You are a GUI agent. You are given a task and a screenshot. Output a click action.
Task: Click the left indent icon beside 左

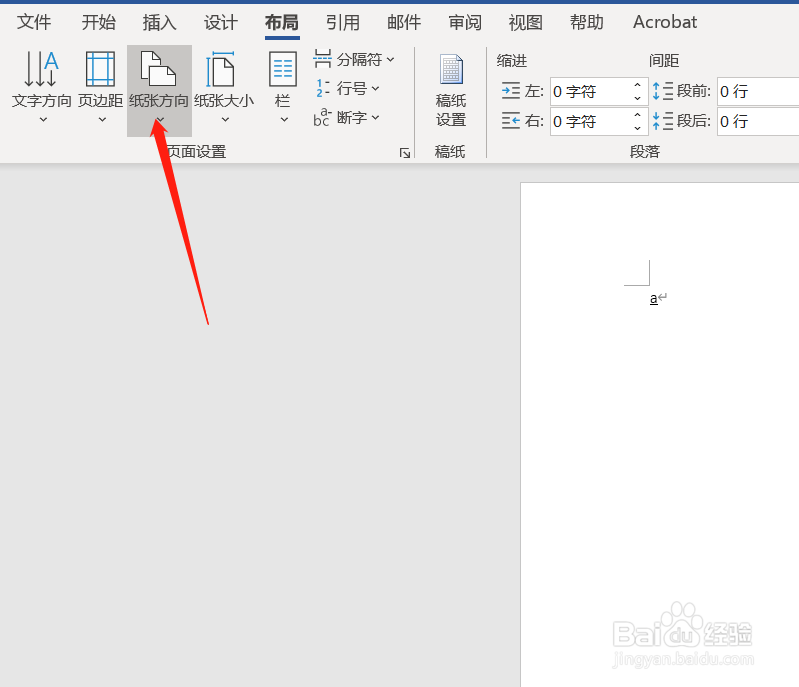coord(511,91)
